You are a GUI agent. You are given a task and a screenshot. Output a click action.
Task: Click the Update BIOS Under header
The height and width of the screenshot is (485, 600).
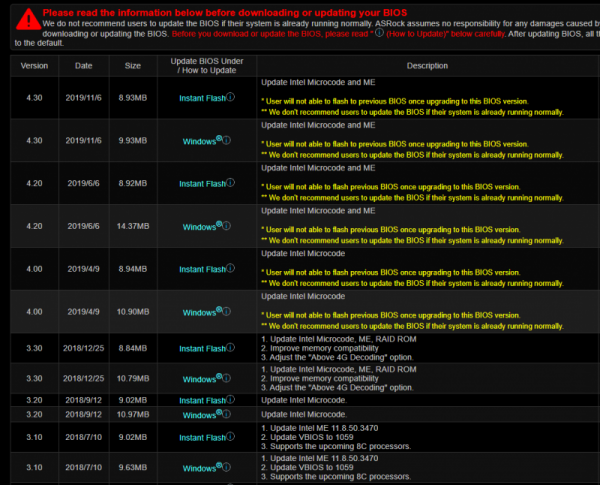coord(207,66)
